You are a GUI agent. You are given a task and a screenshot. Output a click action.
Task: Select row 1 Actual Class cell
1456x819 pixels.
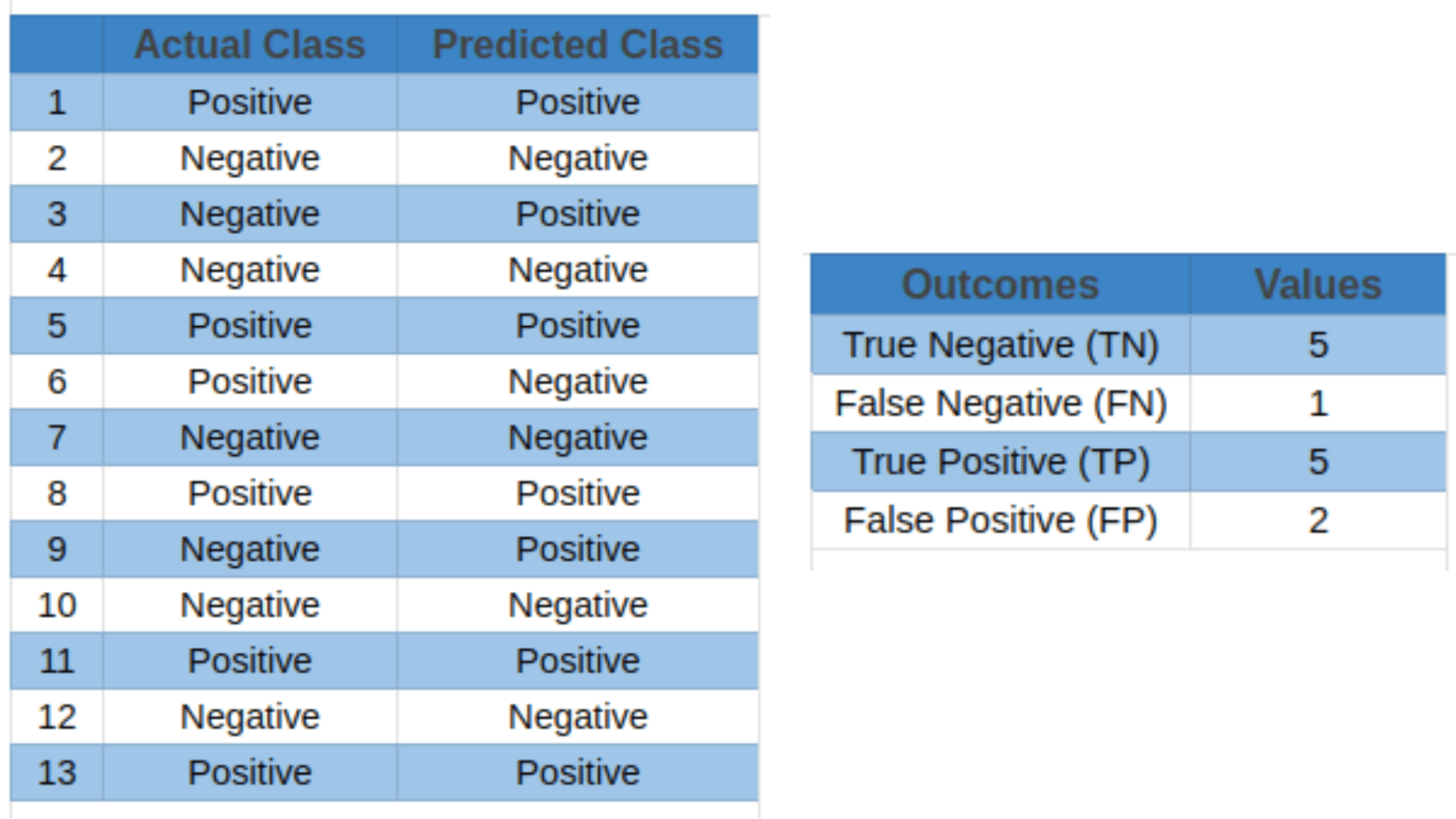(x=221, y=87)
